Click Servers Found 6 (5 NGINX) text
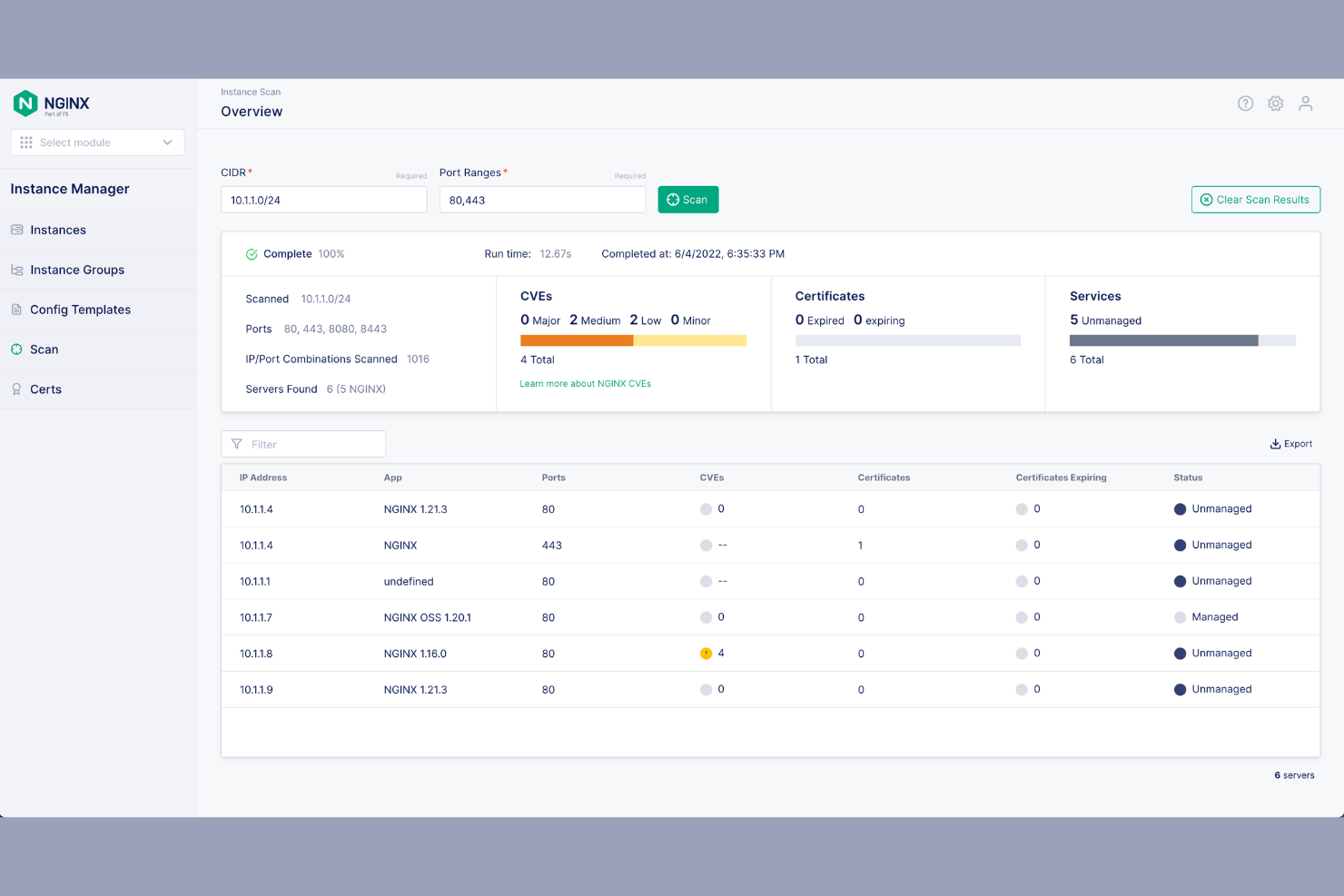Viewport: 1344px width, 896px height. click(315, 389)
